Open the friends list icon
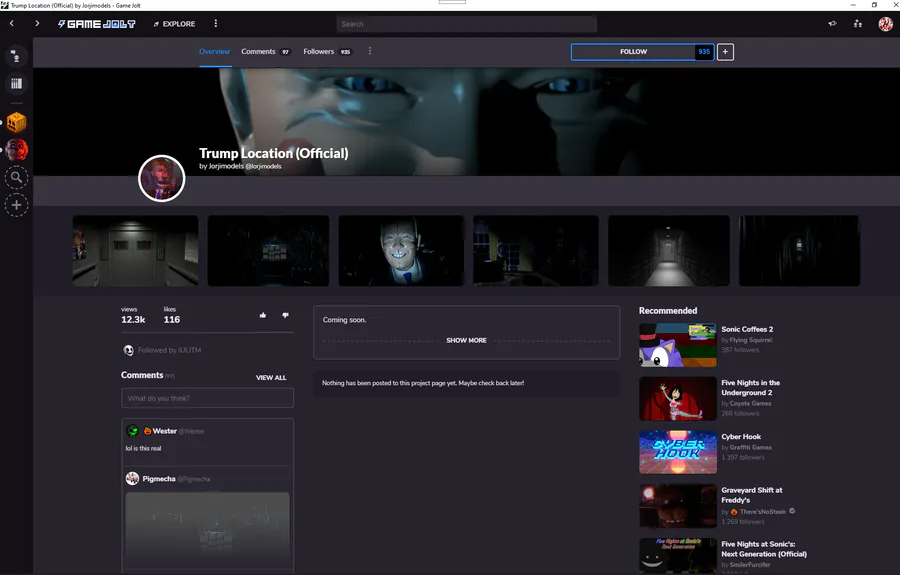Viewport: 900px width, 575px height. pos(858,24)
